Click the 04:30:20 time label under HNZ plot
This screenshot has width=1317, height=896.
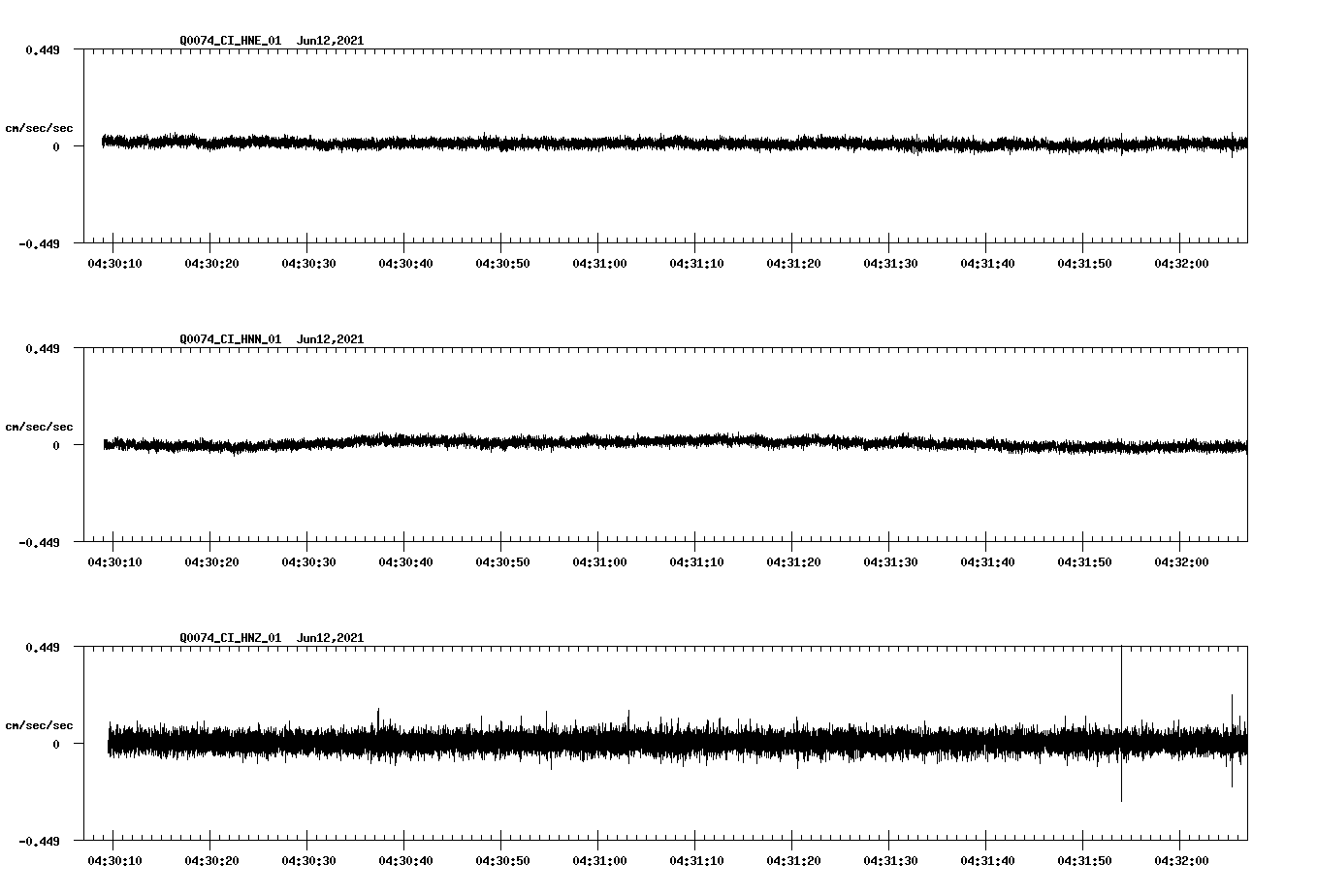(x=211, y=861)
